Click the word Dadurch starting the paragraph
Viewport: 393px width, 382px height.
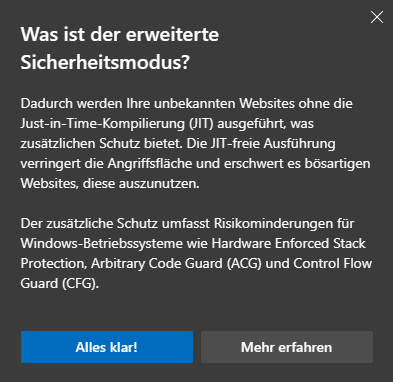[x=47, y=104]
